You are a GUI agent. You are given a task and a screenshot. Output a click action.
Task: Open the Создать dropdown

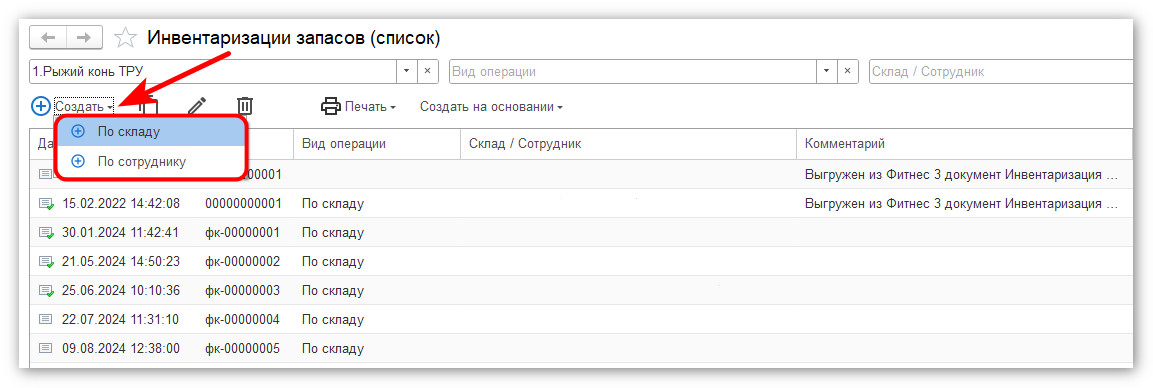point(84,107)
